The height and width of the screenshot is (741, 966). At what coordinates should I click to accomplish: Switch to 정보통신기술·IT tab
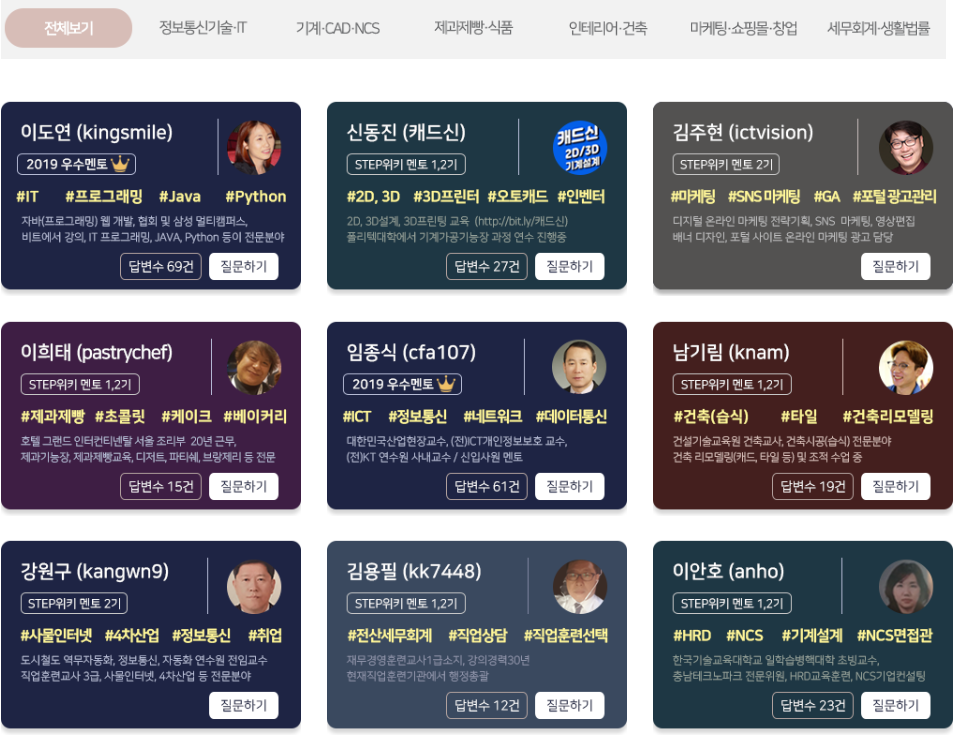pyautogui.click(x=203, y=28)
